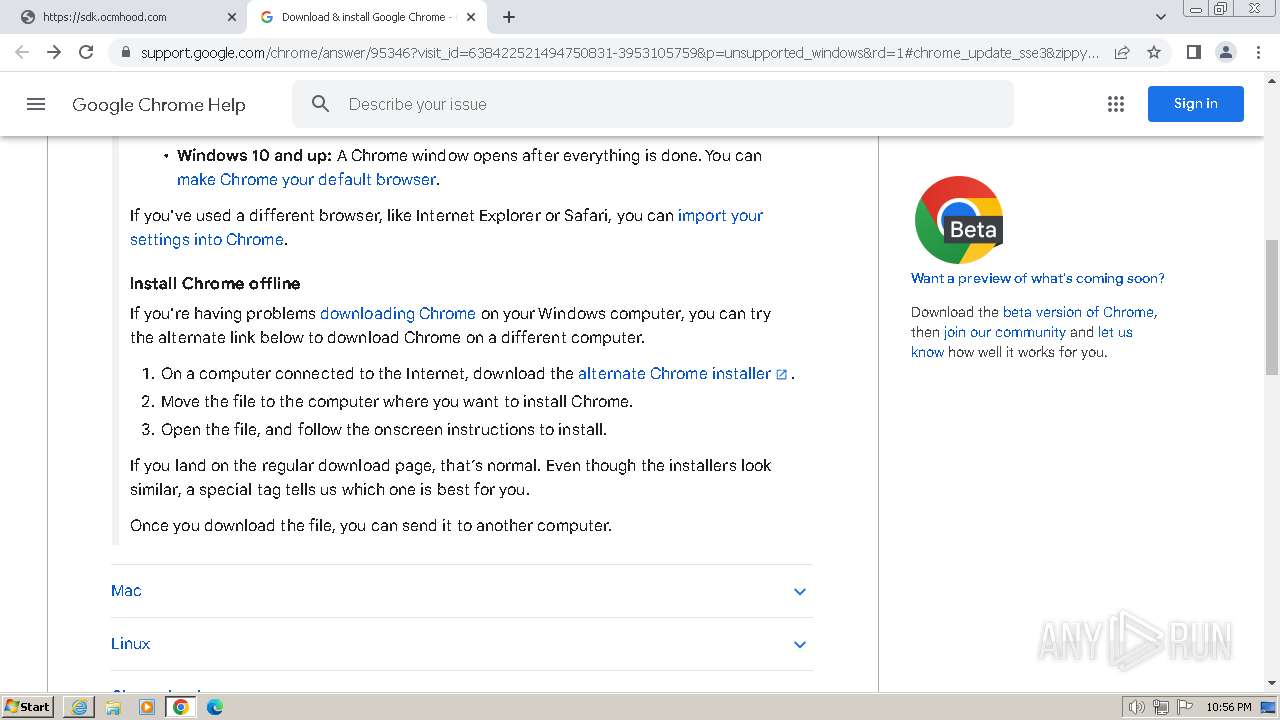Toggle the browser side panel
The width and height of the screenshot is (1280, 720).
[1193, 52]
